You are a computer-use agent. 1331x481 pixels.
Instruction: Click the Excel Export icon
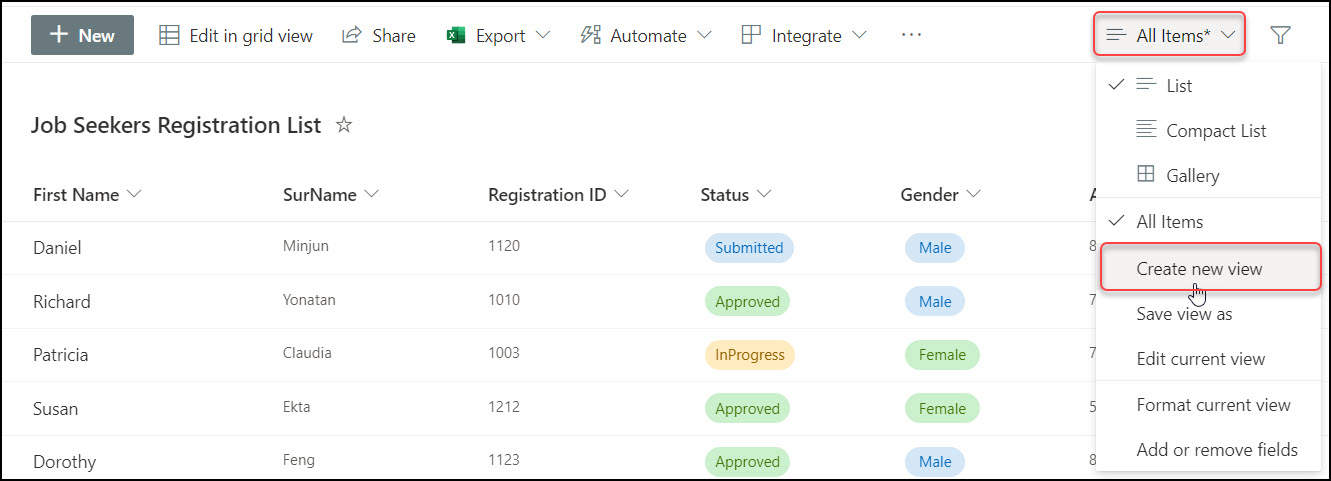tap(456, 35)
